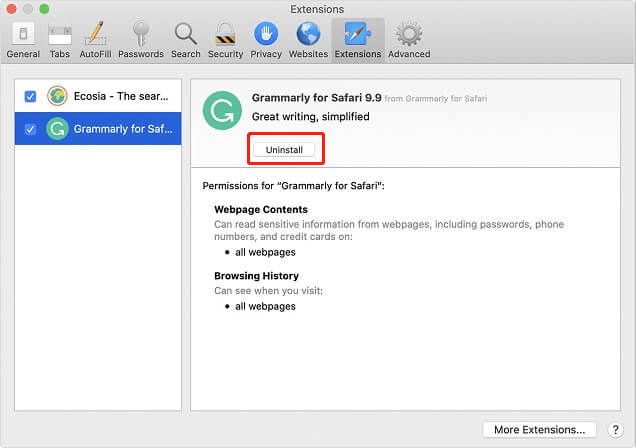Screen dimensions: 636x448
Task: Close the Extensions window with red button
Action: pos(11,9)
